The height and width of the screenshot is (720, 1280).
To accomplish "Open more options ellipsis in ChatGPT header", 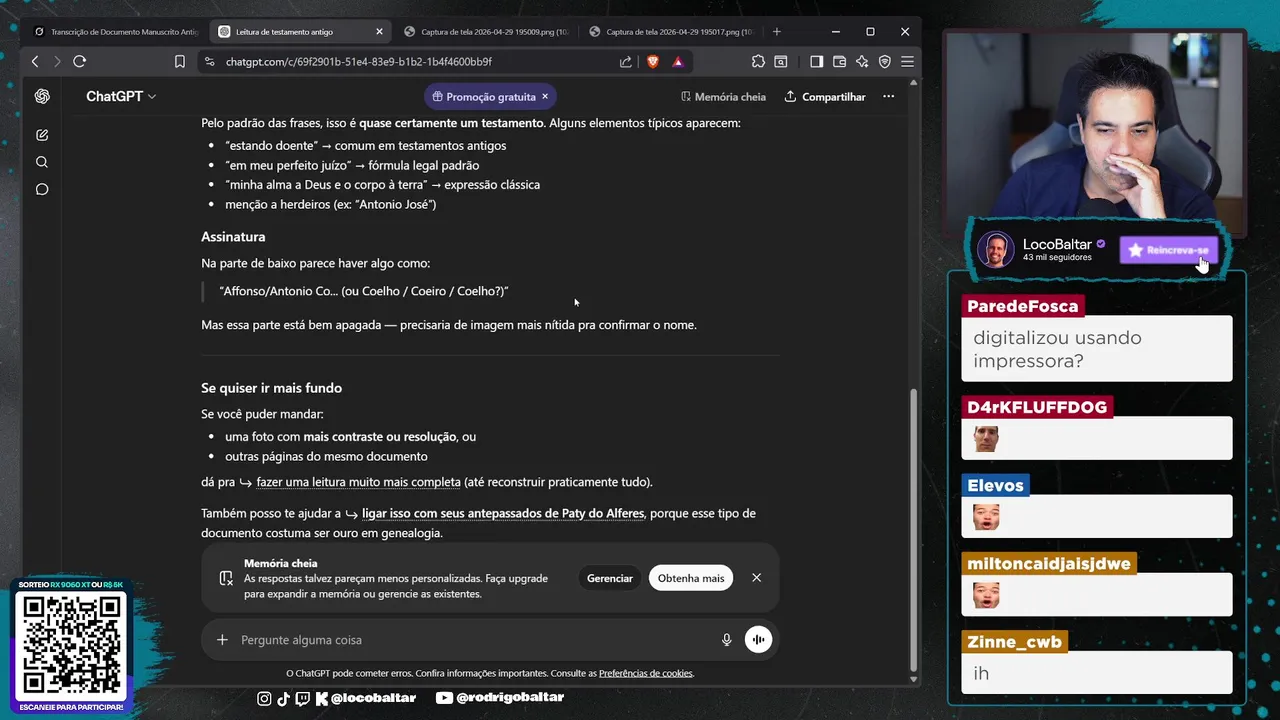I will [x=888, y=97].
